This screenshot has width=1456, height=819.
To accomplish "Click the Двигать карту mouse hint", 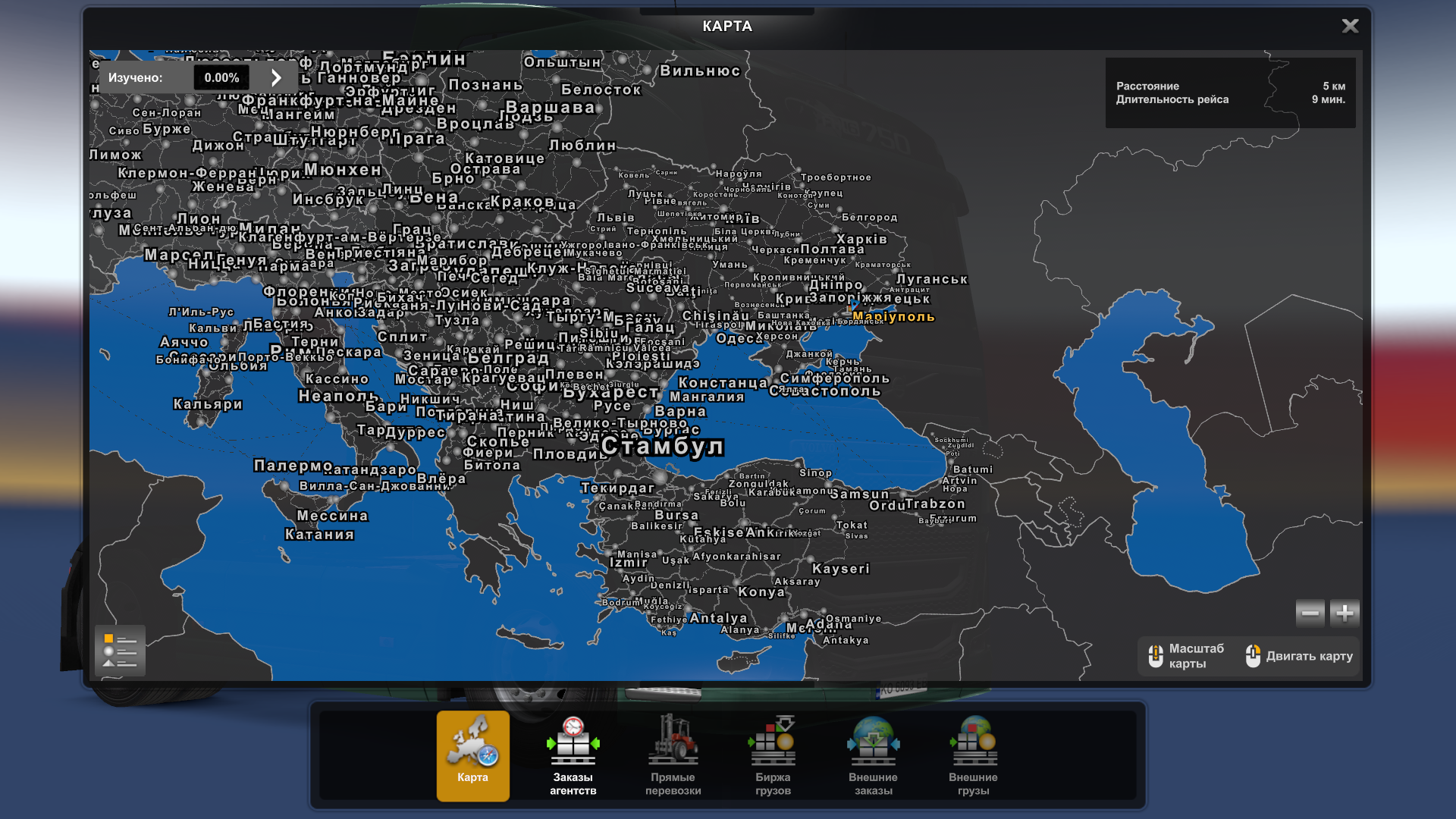I will point(1299,656).
